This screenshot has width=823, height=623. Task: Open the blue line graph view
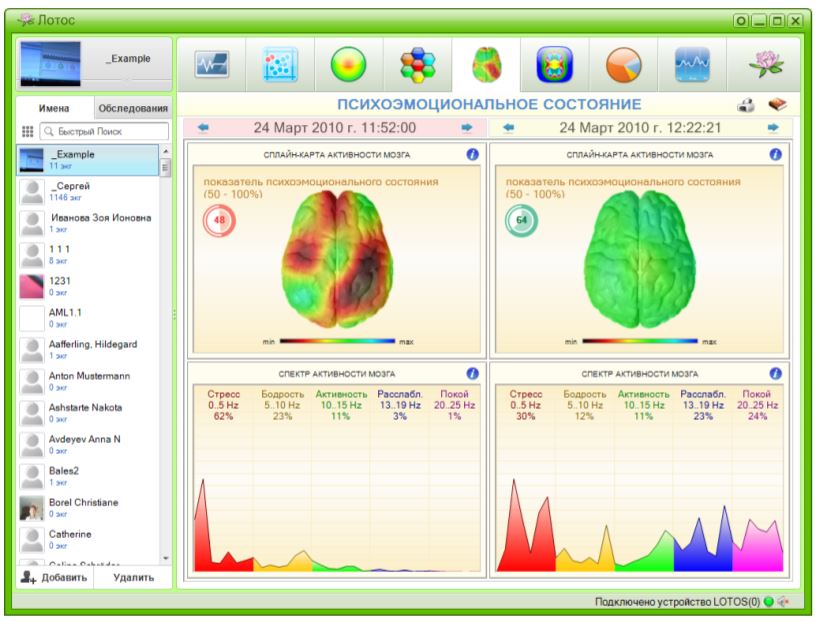coord(692,65)
